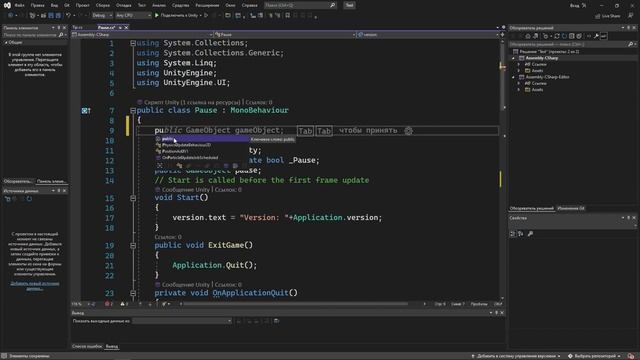The width and height of the screenshot is (640, 360).
Task: Open the Файл menu
Action: pyautogui.click(x=19, y=5)
